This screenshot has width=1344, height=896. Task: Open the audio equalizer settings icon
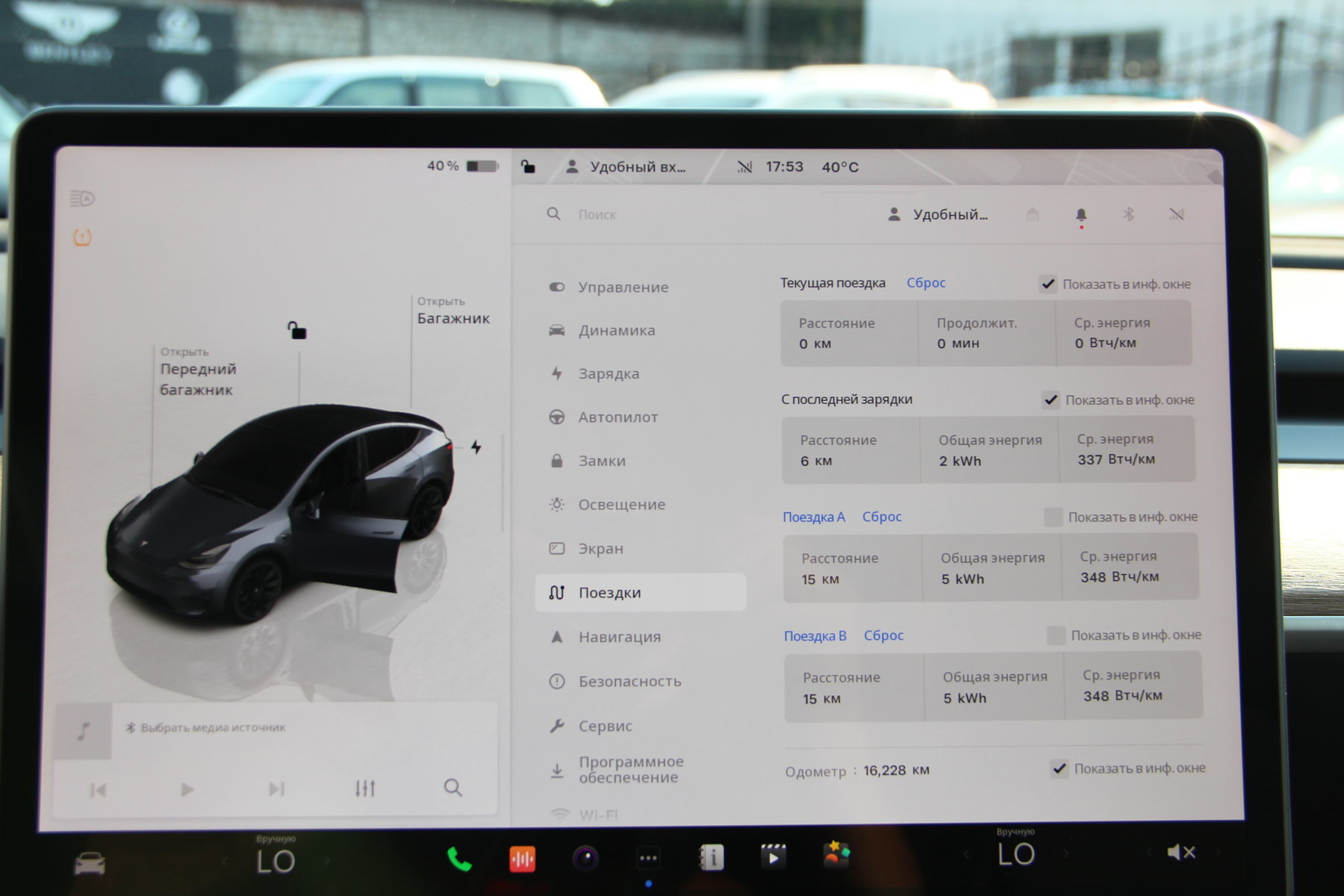click(365, 788)
